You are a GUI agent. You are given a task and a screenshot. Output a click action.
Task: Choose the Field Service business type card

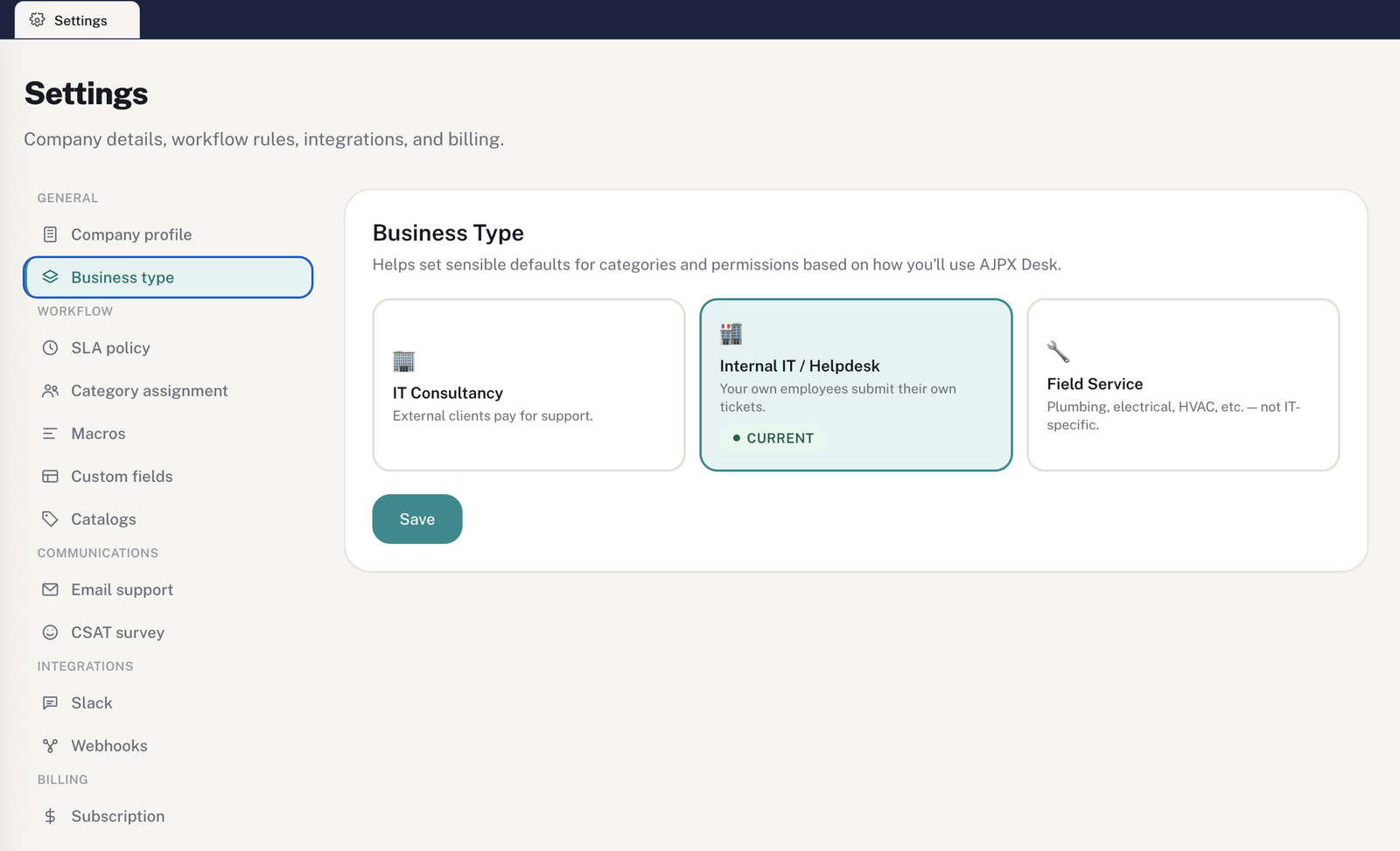tap(1183, 385)
